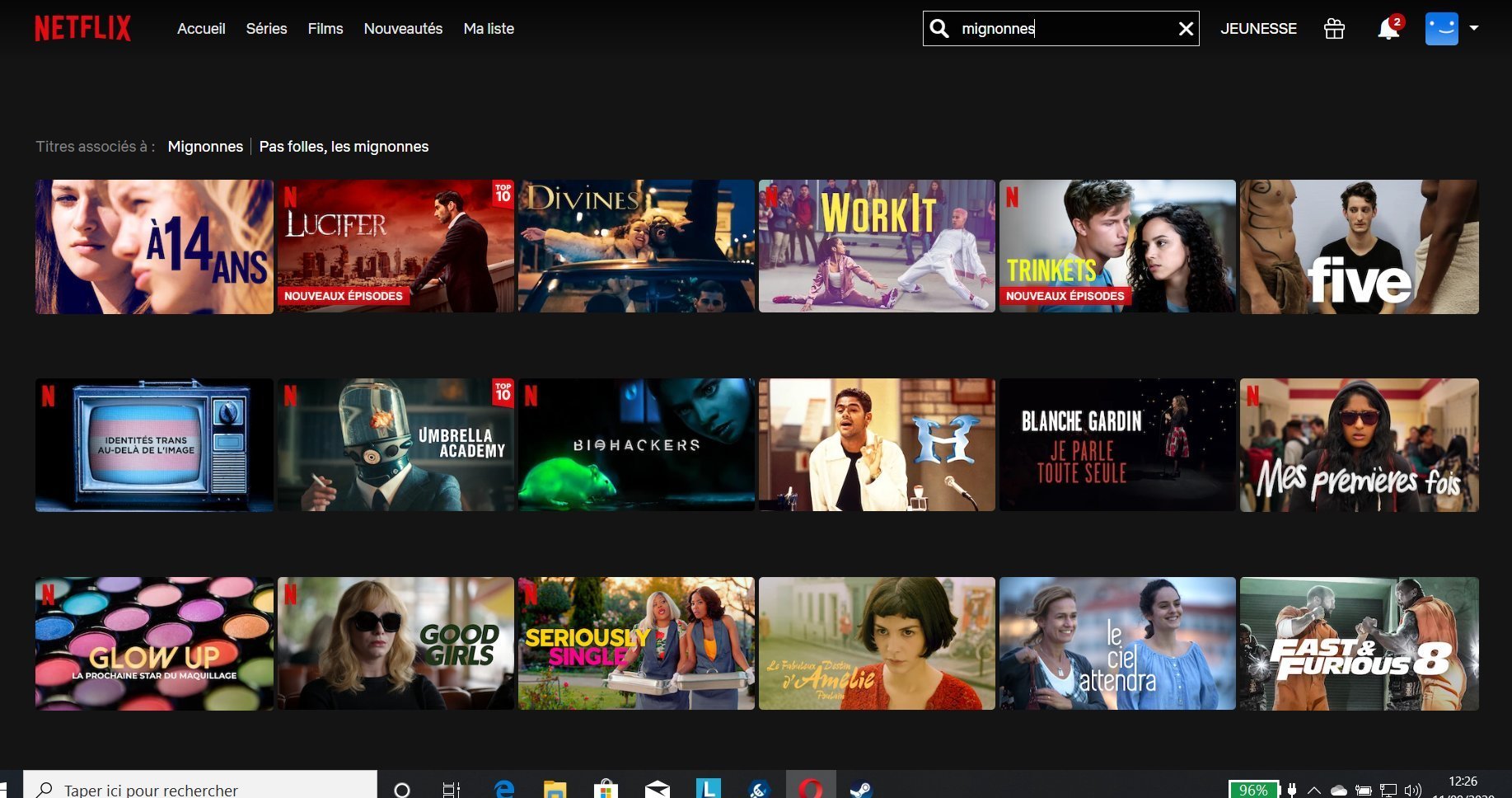The width and height of the screenshot is (1512, 798).
Task: Open Ma liste
Action: pyautogui.click(x=489, y=29)
